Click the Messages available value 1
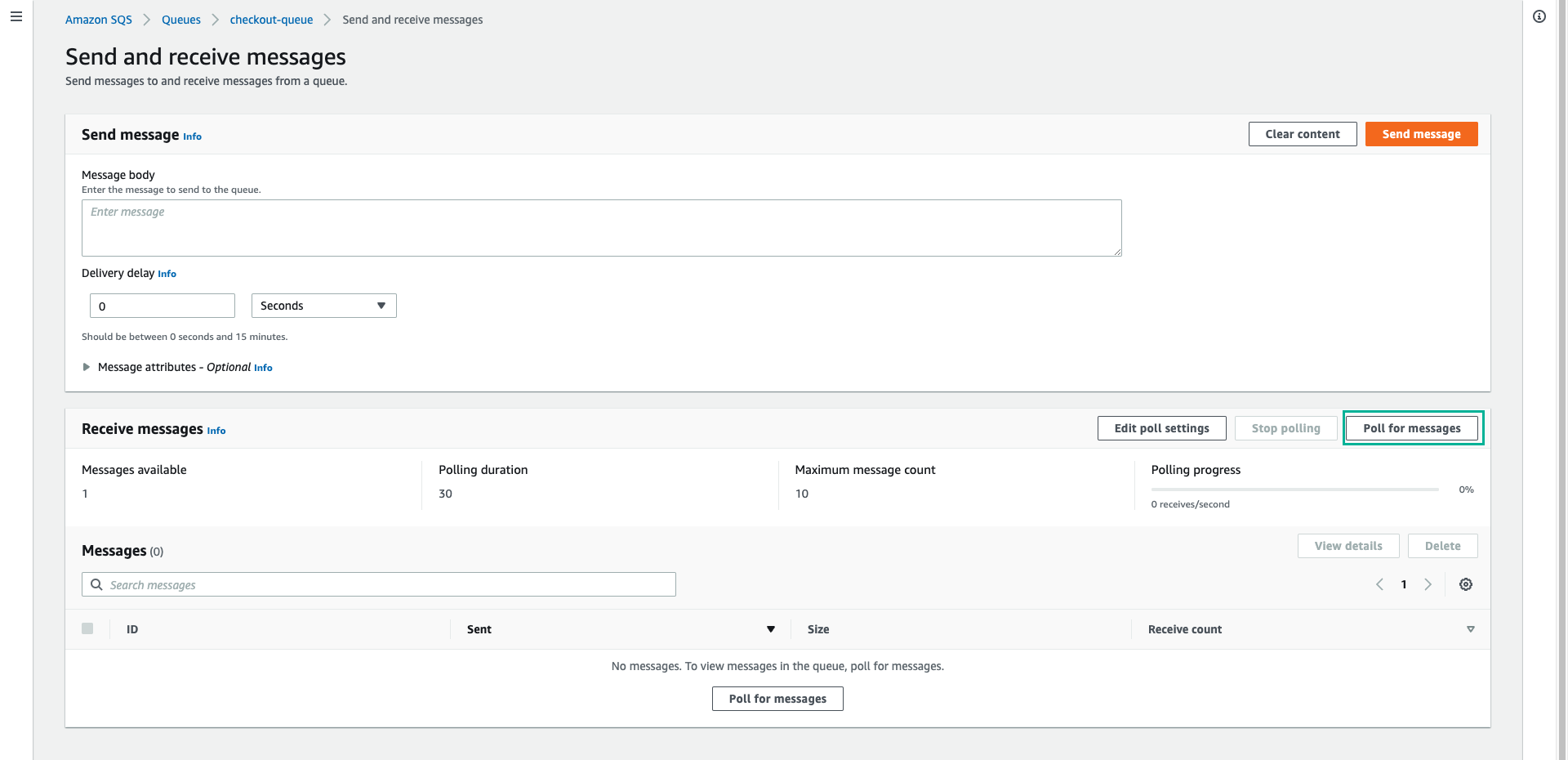The height and width of the screenshot is (760, 1568). (85, 494)
